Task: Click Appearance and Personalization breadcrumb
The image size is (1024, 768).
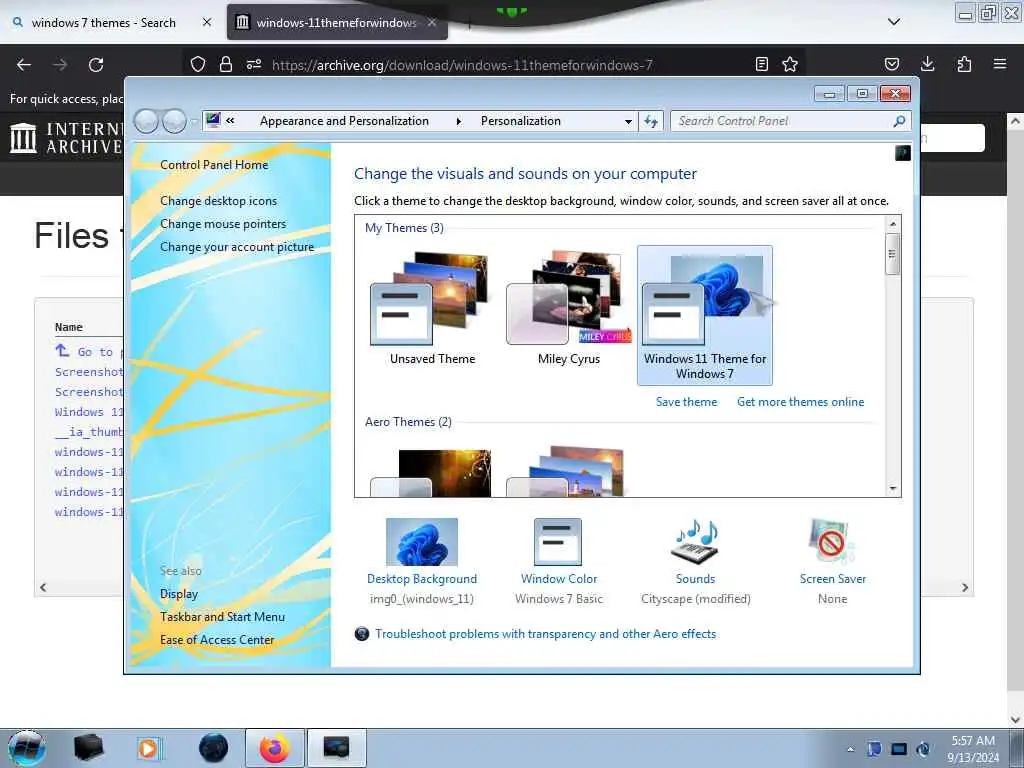Action: click(x=344, y=121)
